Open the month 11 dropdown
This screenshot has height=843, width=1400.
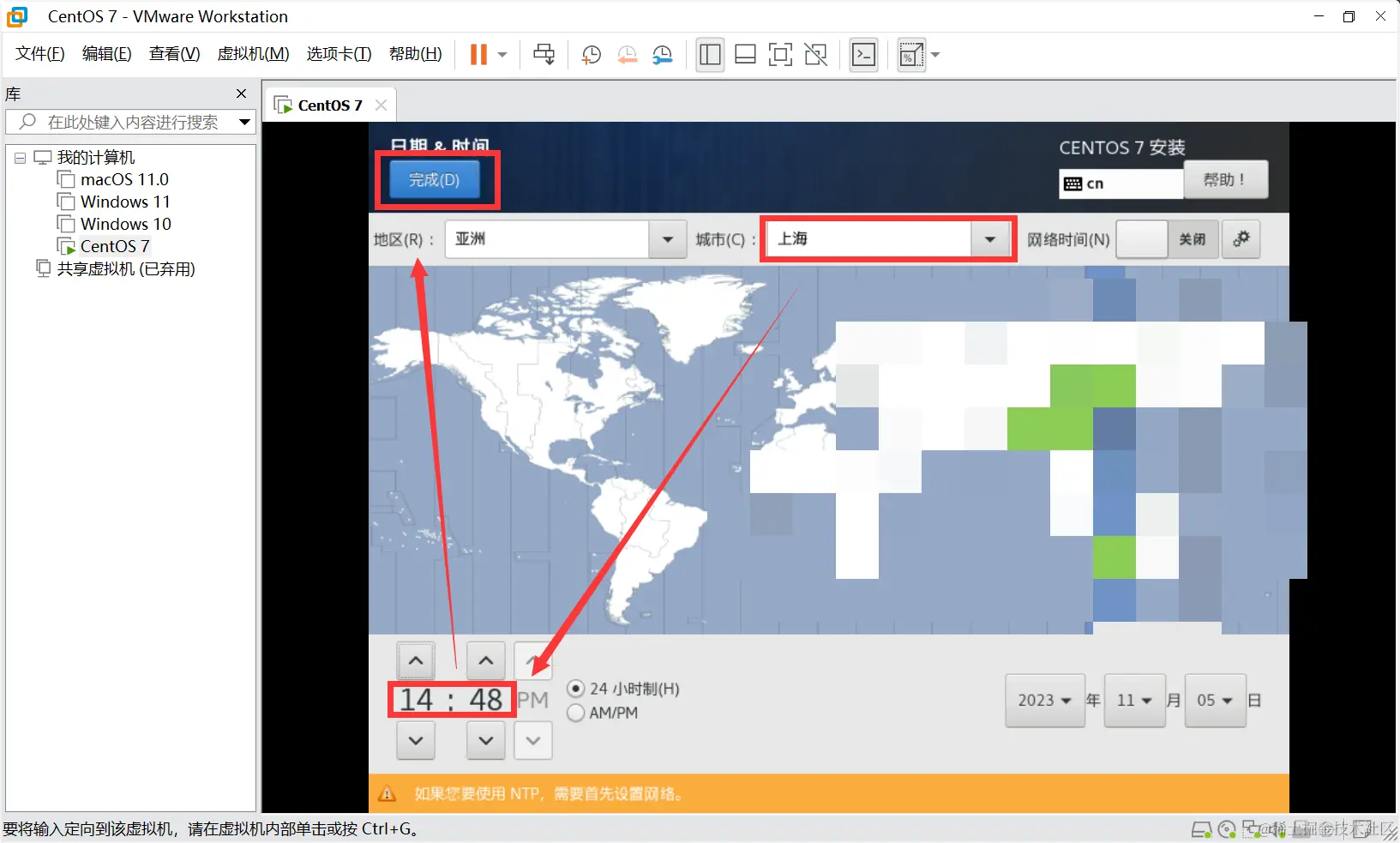coord(1135,701)
